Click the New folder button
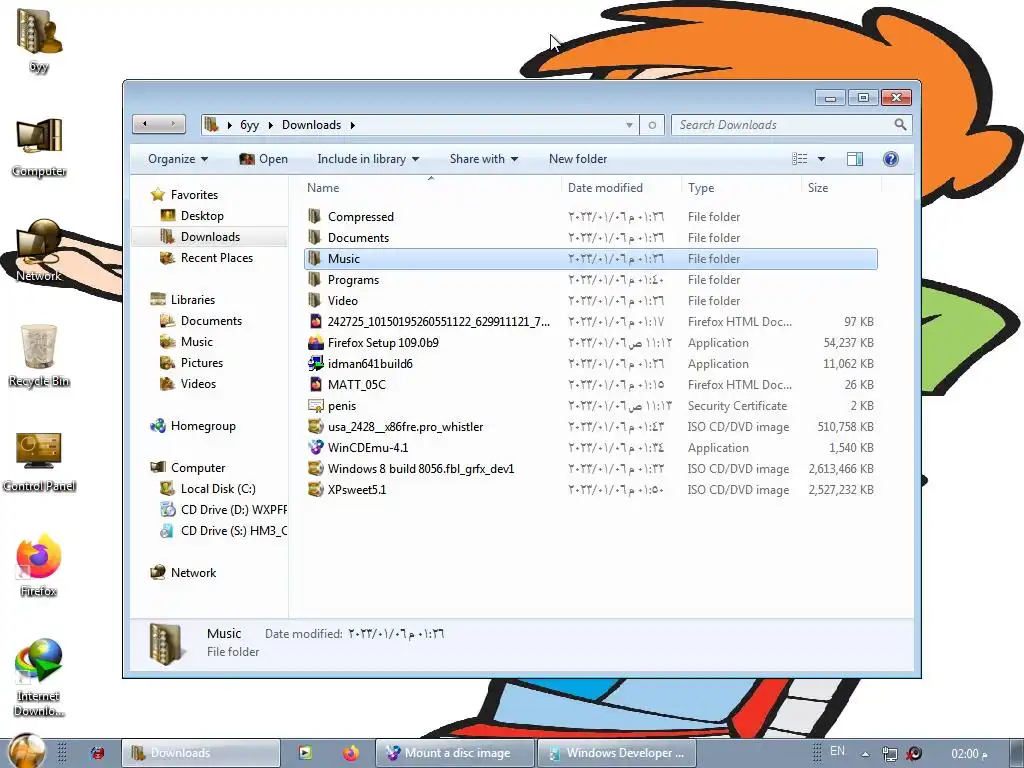1024x768 pixels. (x=578, y=159)
